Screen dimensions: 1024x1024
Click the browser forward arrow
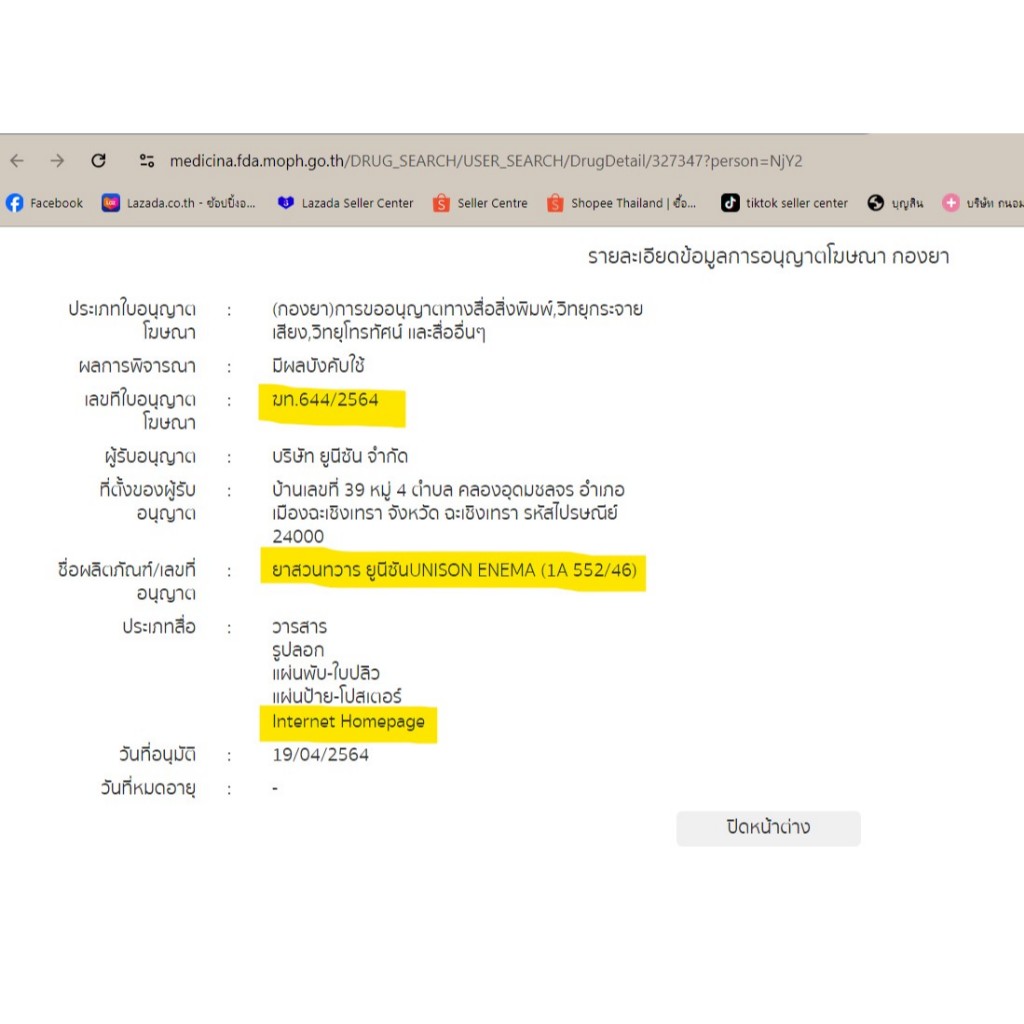click(57, 161)
